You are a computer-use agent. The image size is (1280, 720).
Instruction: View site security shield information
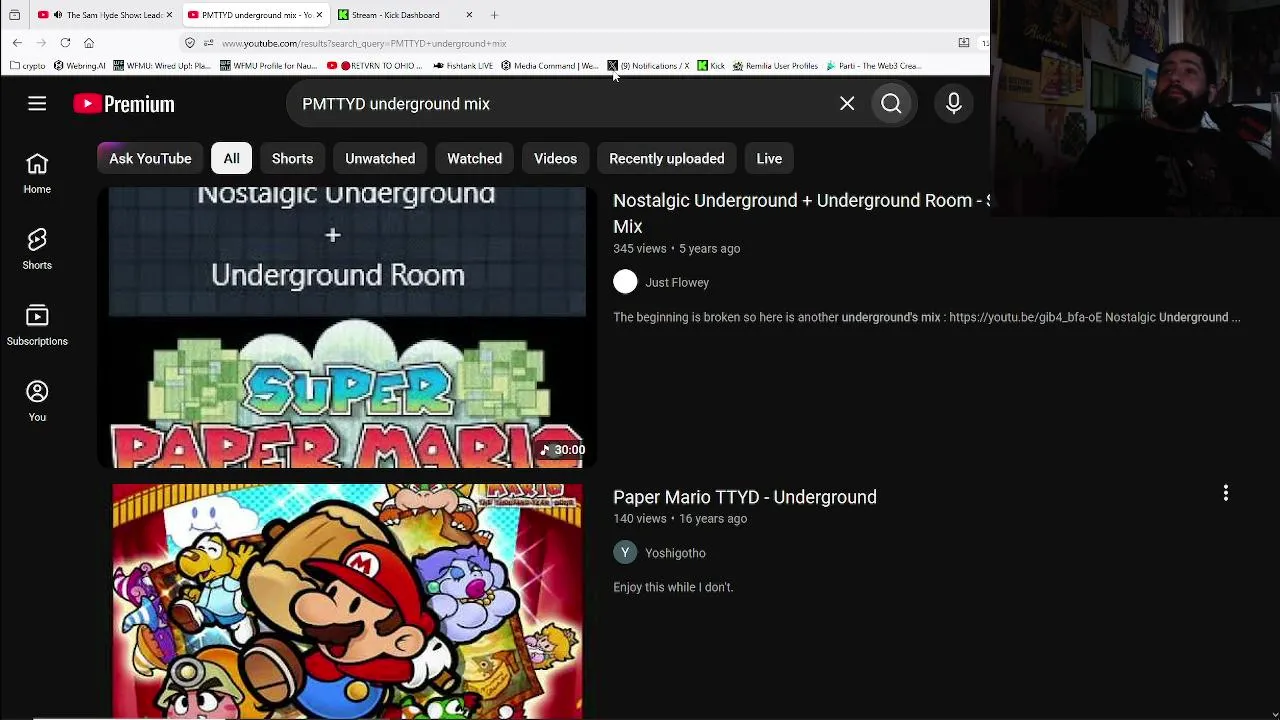[x=190, y=43]
